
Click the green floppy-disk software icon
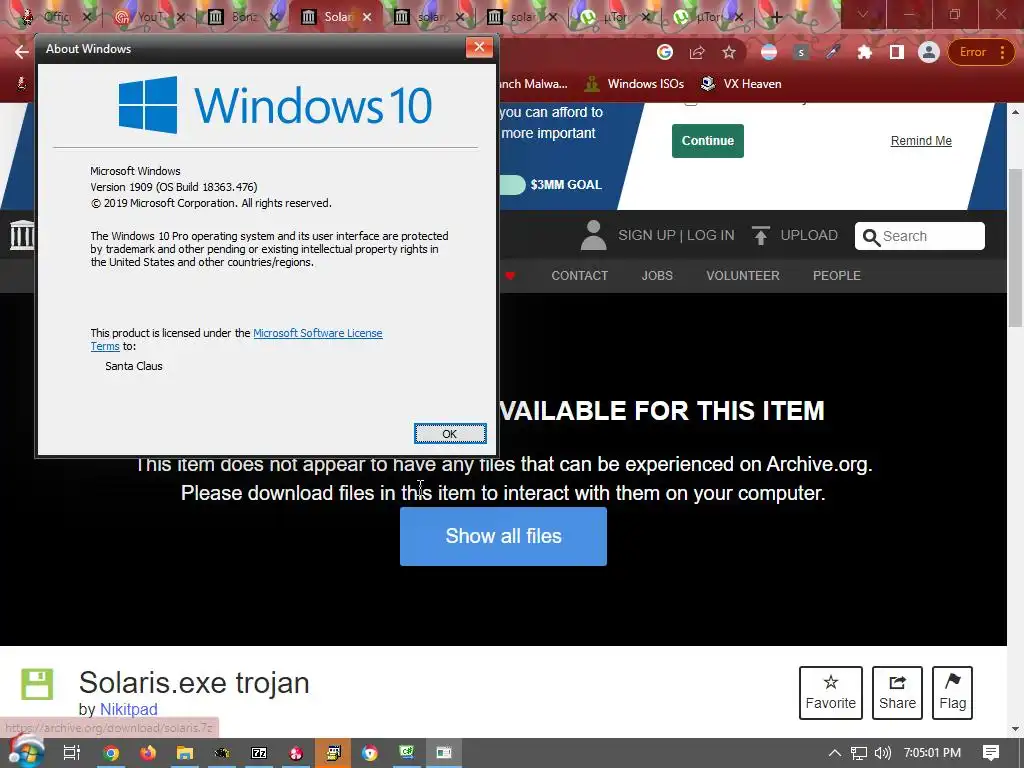tap(37, 684)
